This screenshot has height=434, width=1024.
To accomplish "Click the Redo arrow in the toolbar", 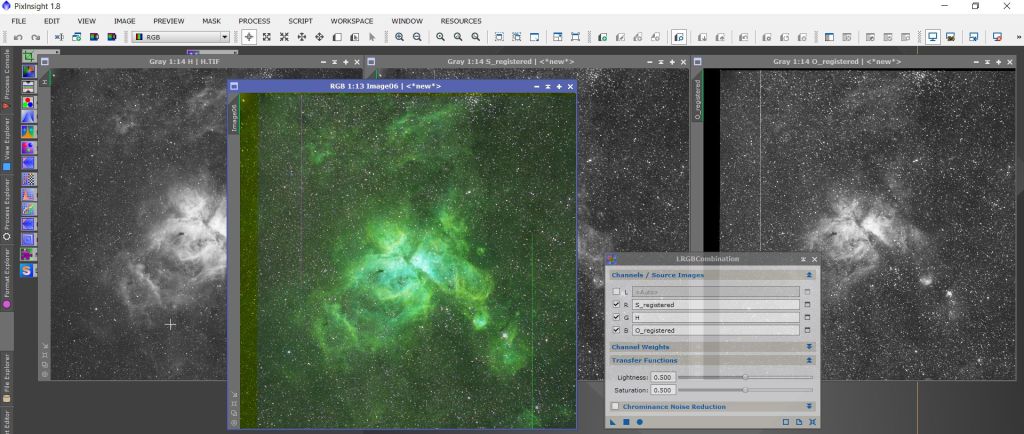I will (x=36, y=37).
